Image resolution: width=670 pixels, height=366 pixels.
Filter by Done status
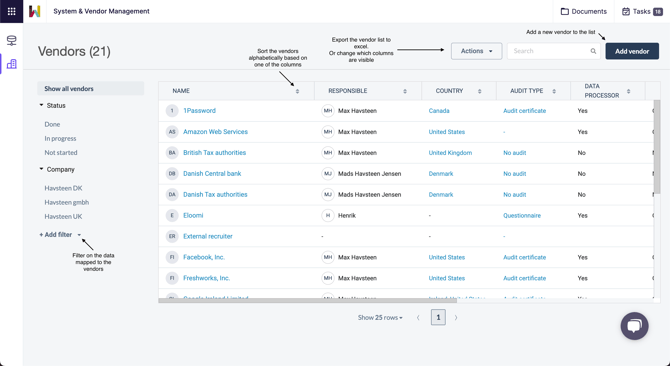click(52, 124)
